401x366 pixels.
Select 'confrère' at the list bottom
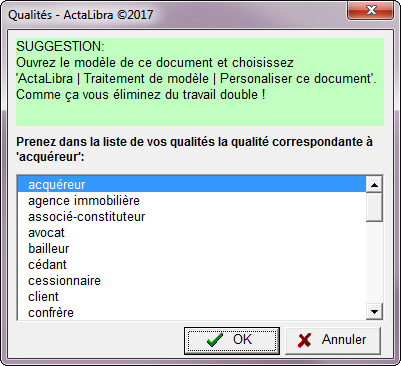192,312
